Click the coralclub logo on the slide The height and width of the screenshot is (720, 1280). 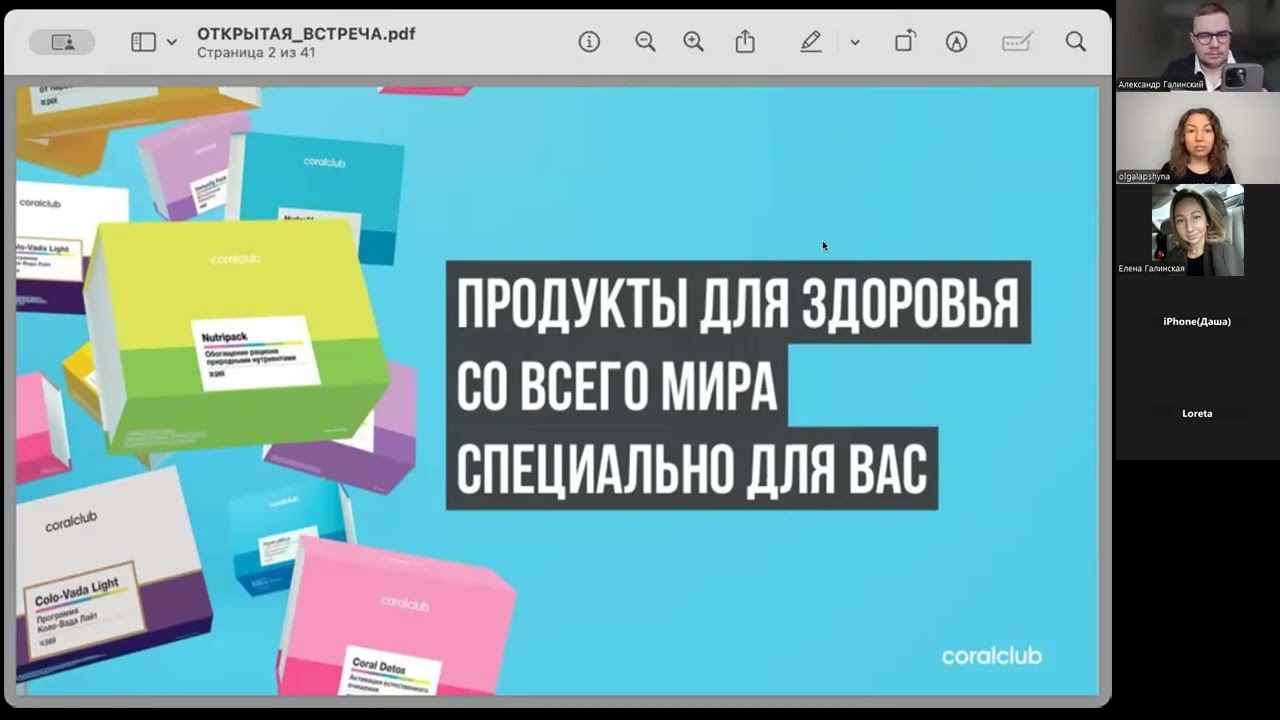[x=992, y=656]
